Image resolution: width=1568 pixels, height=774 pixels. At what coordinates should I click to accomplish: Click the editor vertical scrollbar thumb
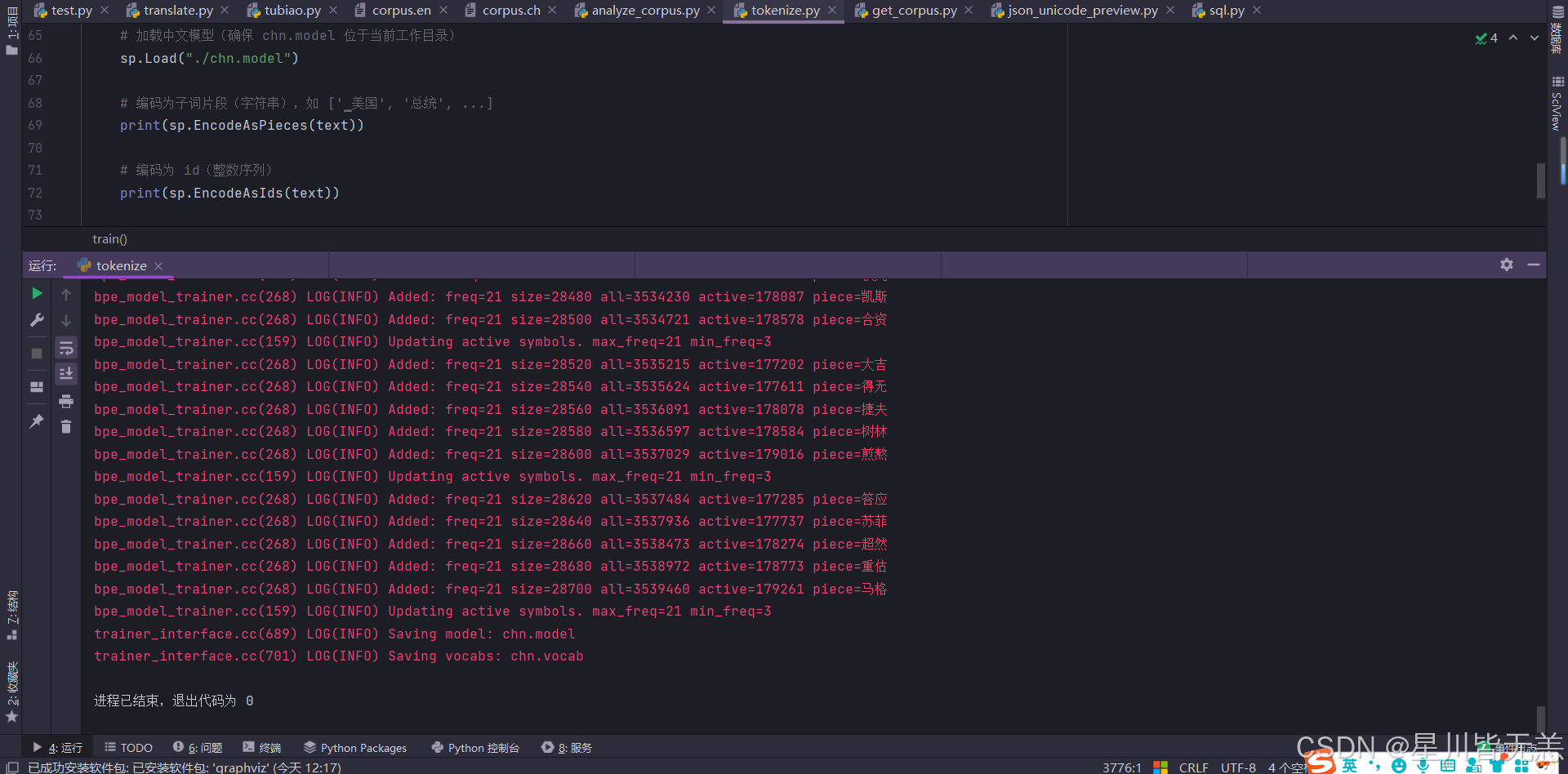1541,180
